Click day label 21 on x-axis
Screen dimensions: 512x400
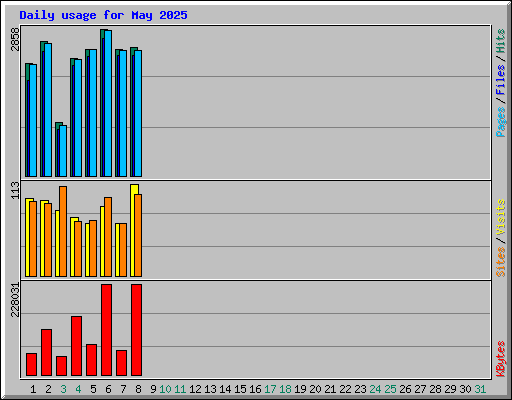pos(330,389)
